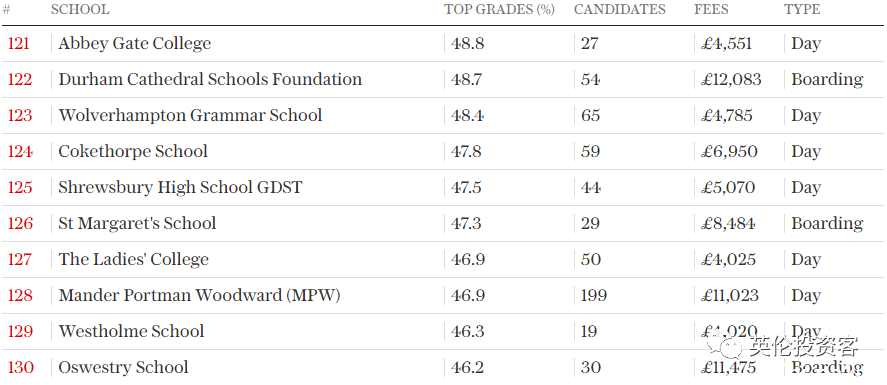Image resolution: width=887 pixels, height=385 pixels.
Task: Click the £12,083 fees cell
Action: tap(731, 80)
